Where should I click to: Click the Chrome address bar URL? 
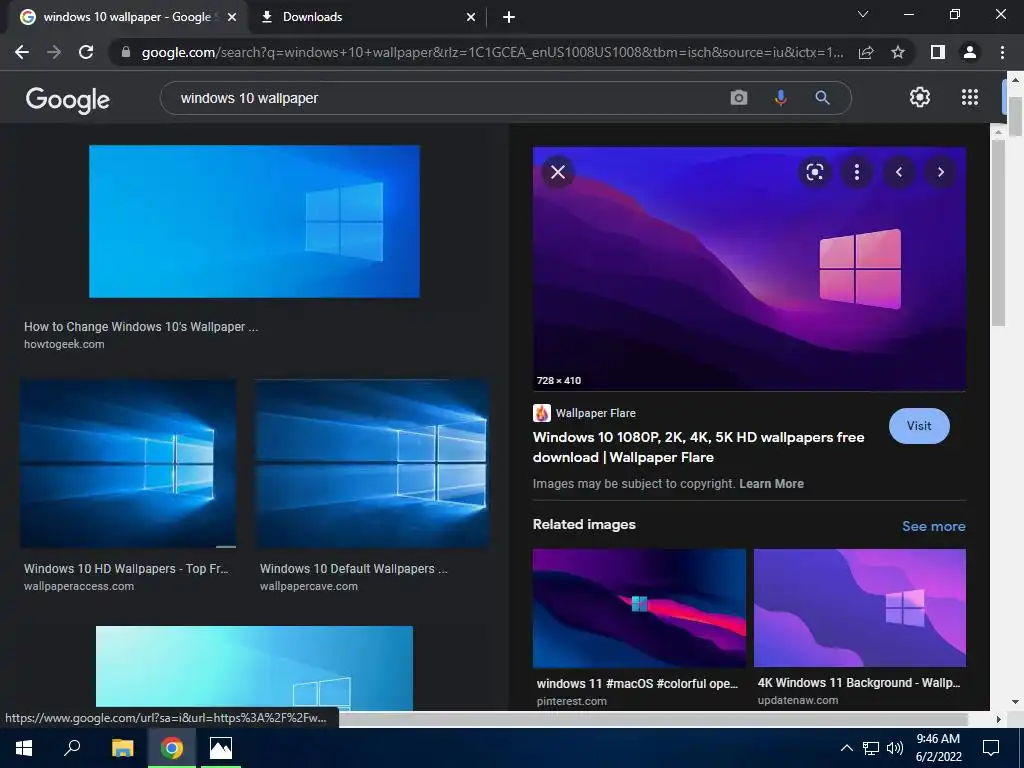point(492,52)
